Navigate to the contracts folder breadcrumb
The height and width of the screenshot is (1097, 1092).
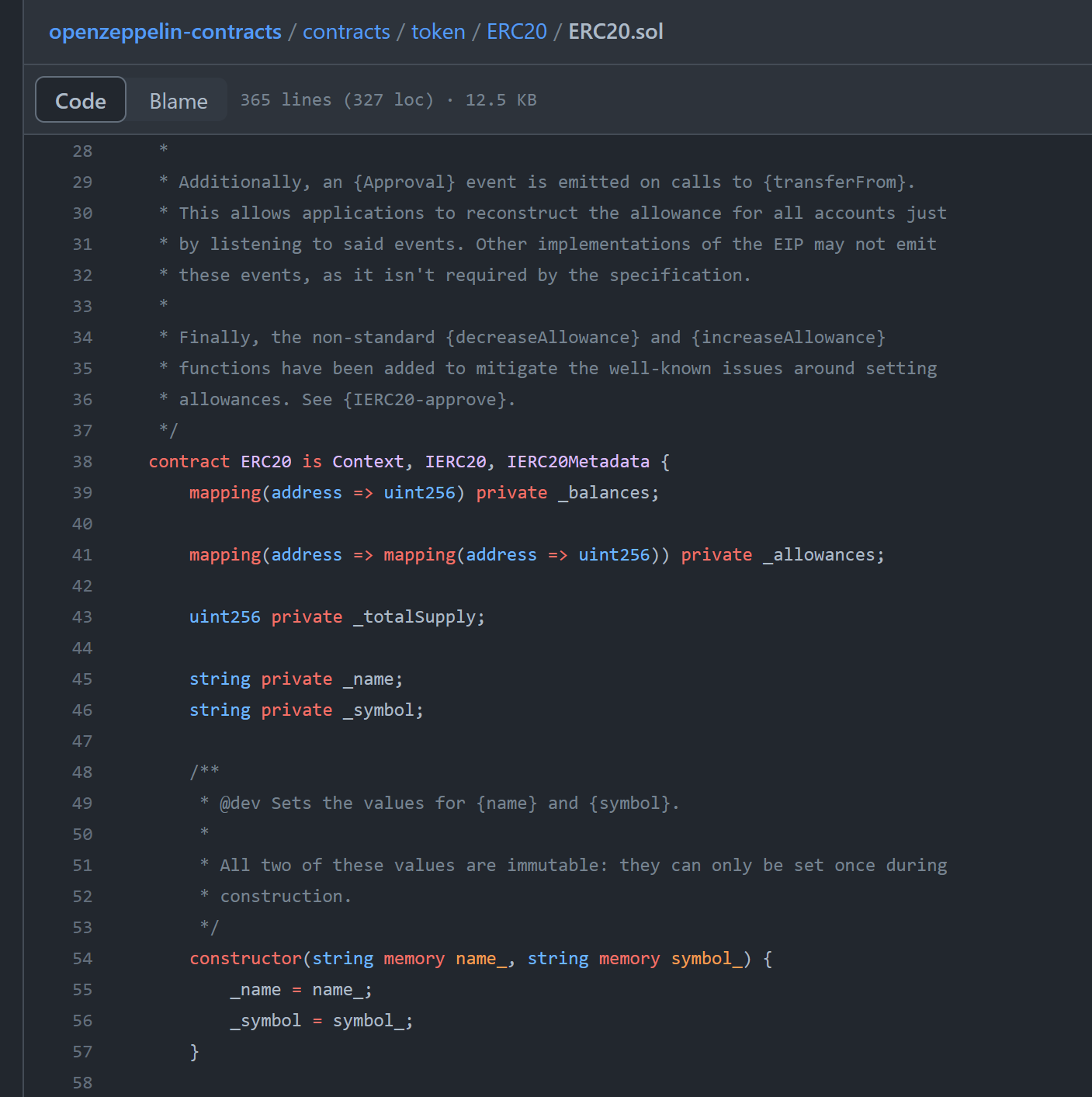[x=346, y=32]
